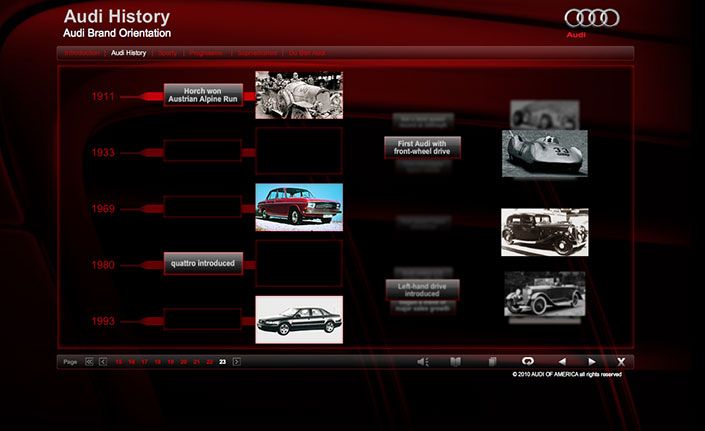The image size is (705, 431).
Task: Go to page 16
Action: point(132,362)
